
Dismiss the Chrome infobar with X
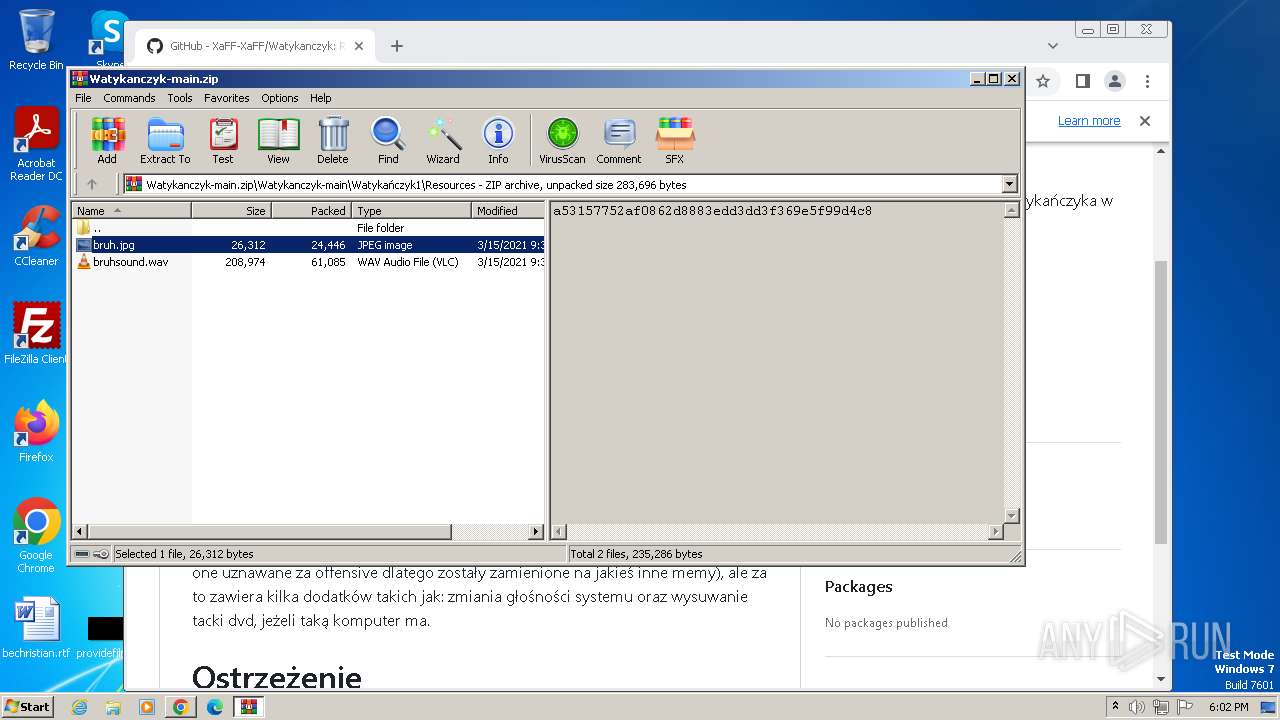pyautogui.click(x=1145, y=121)
